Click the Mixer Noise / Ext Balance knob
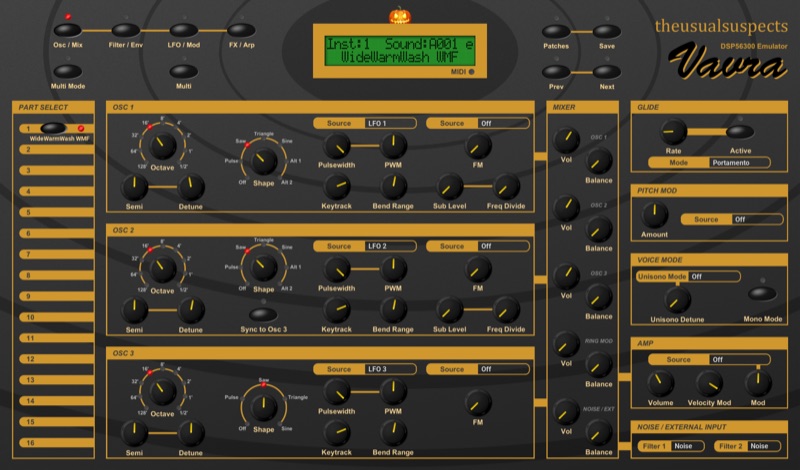Viewport: 800px width, 470px height. point(598,433)
